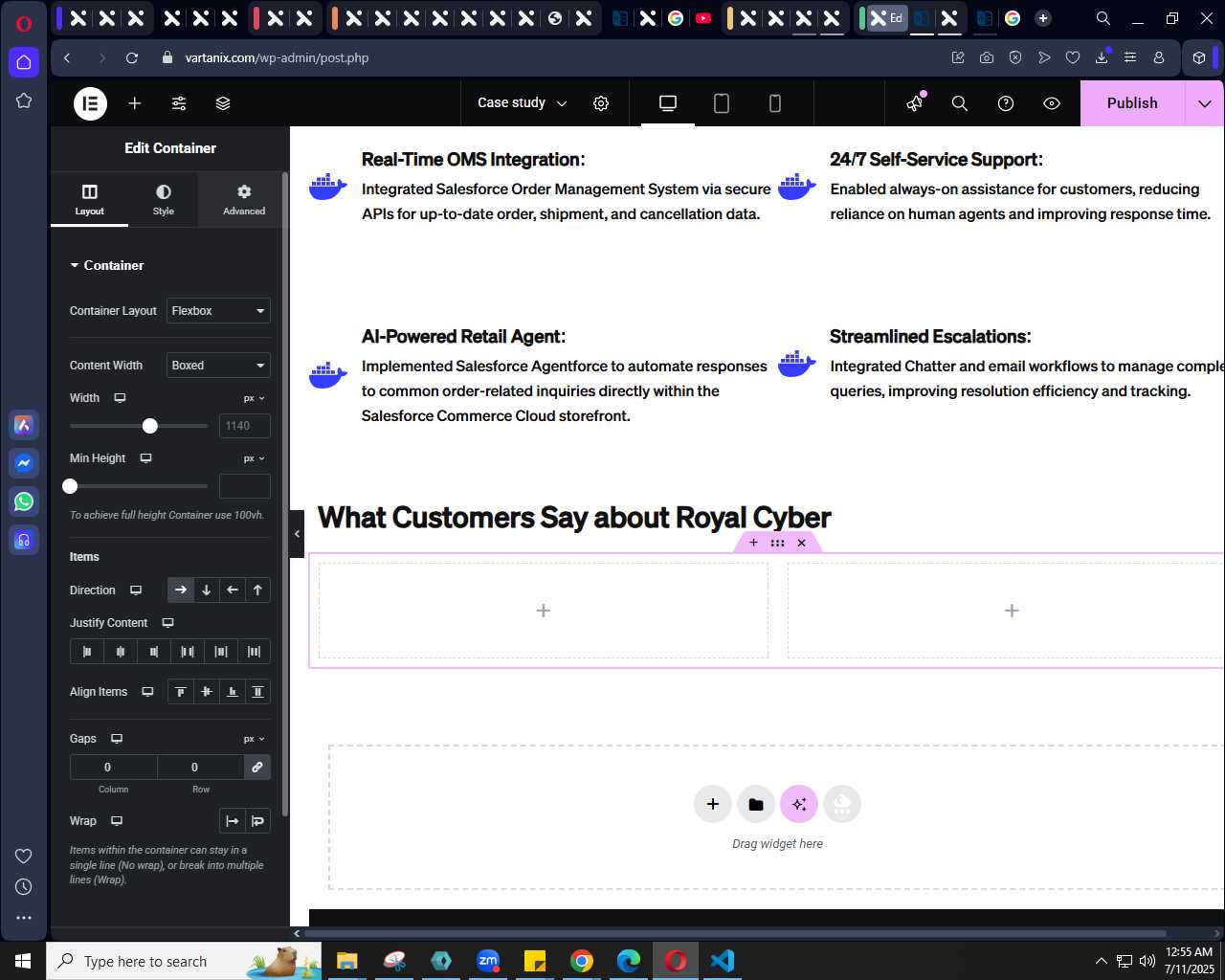Set Direction to column down arrow
This screenshot has width=1225, height=980.
207,590
